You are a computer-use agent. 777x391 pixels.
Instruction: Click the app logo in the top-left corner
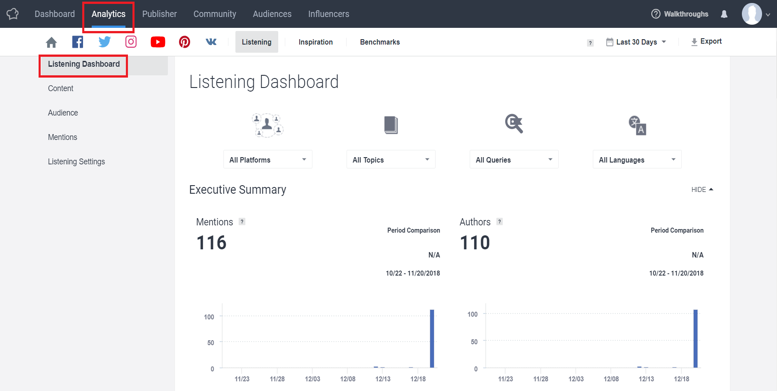pyautogui.click(x=12, y=14)
